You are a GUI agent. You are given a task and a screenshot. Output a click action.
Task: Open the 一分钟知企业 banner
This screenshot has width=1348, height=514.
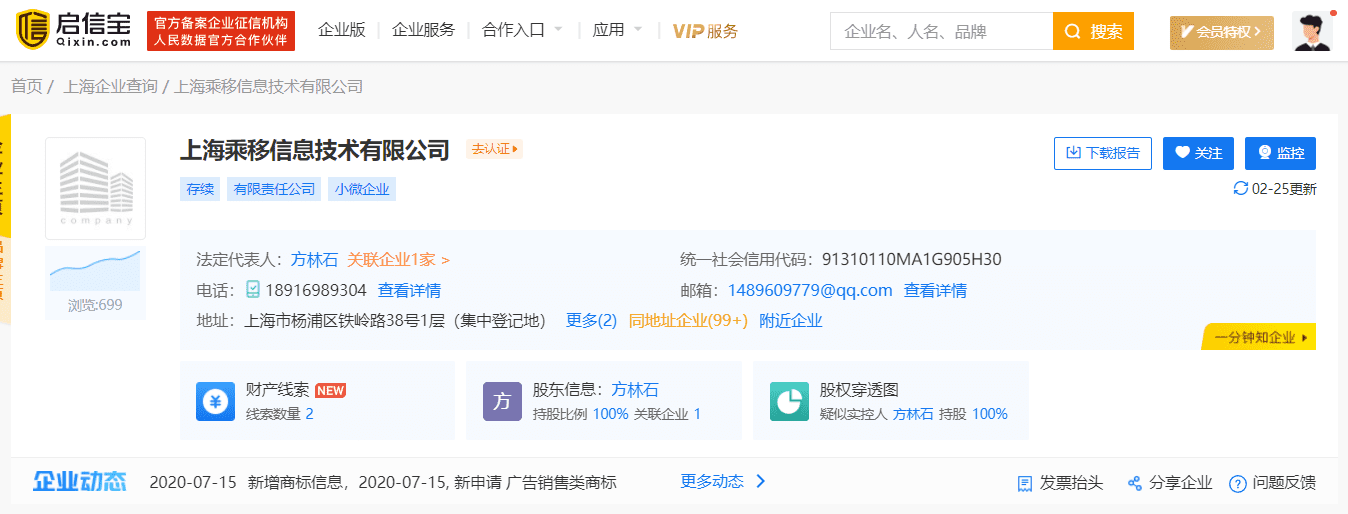[x=1259, y=338]
